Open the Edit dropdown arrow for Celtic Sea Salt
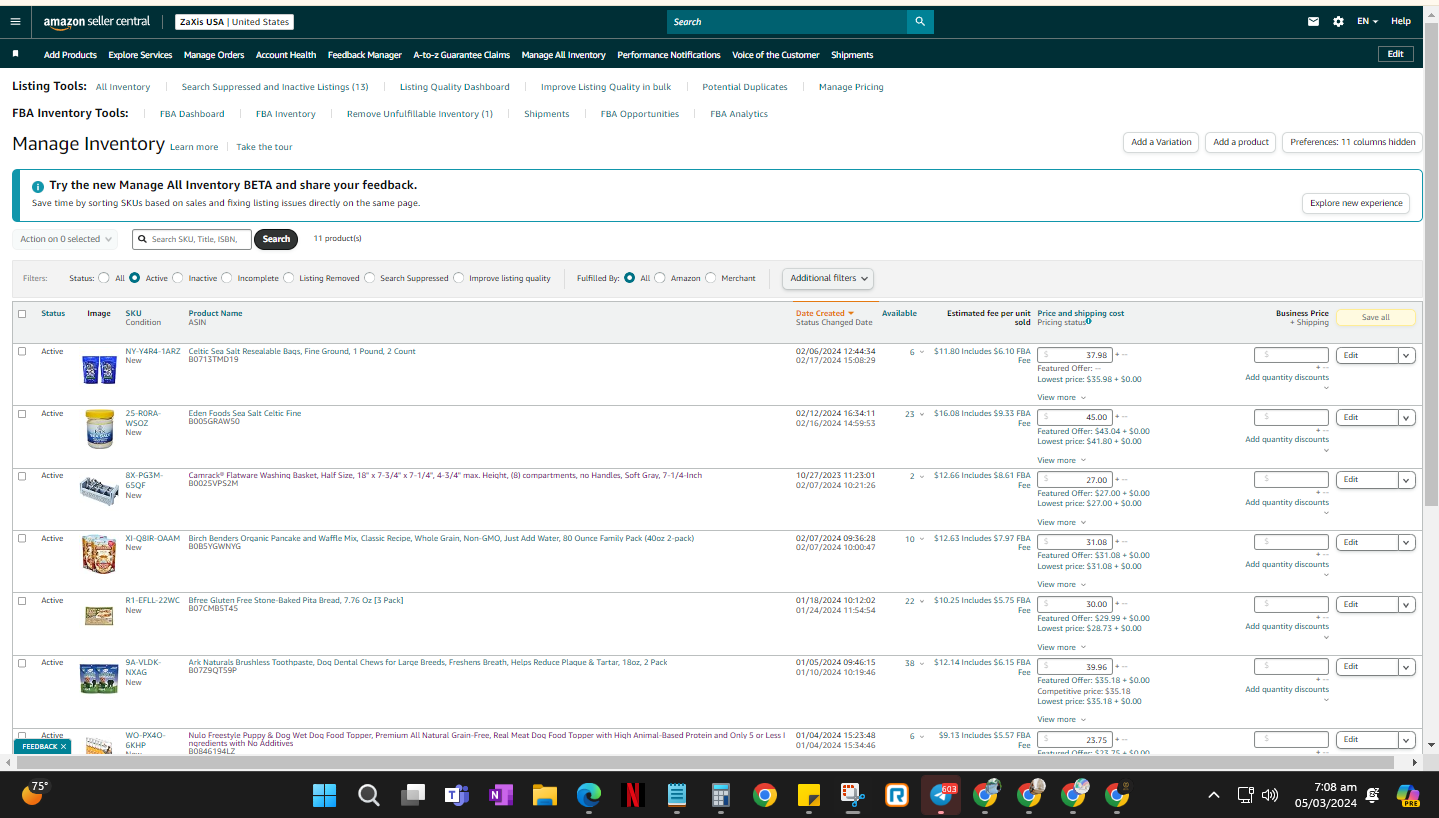This screenshot has height=818, width=1439. click(1407, 355)
